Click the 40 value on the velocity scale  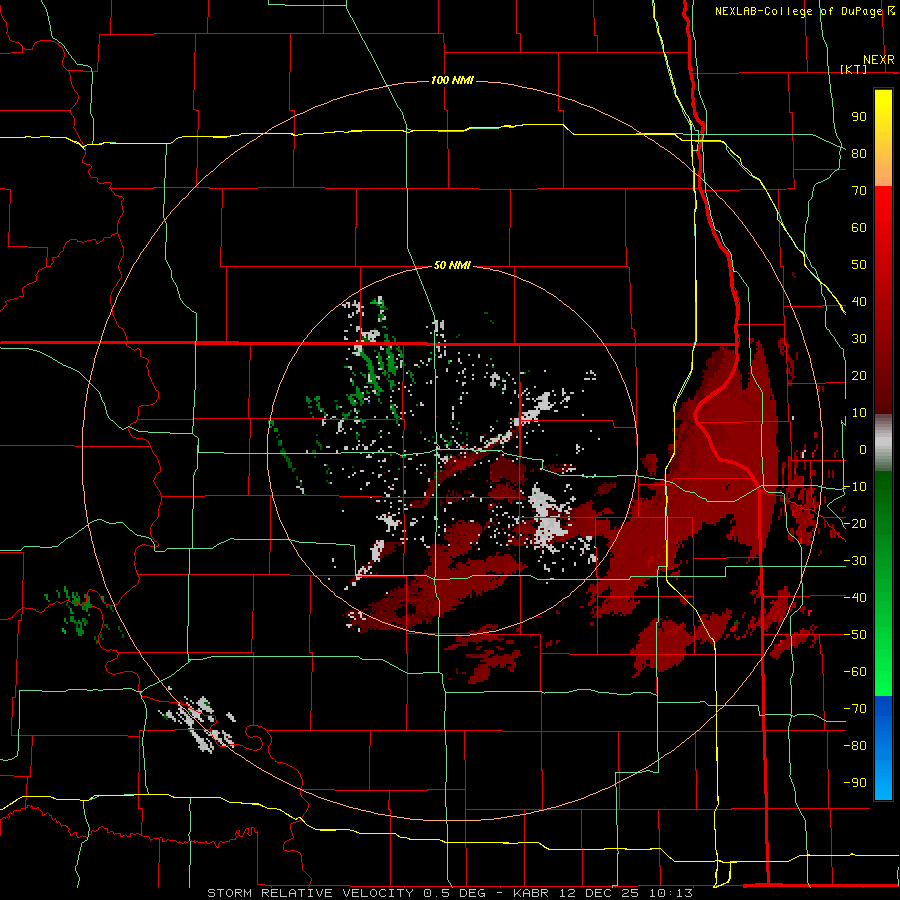[x=859, y=302]
